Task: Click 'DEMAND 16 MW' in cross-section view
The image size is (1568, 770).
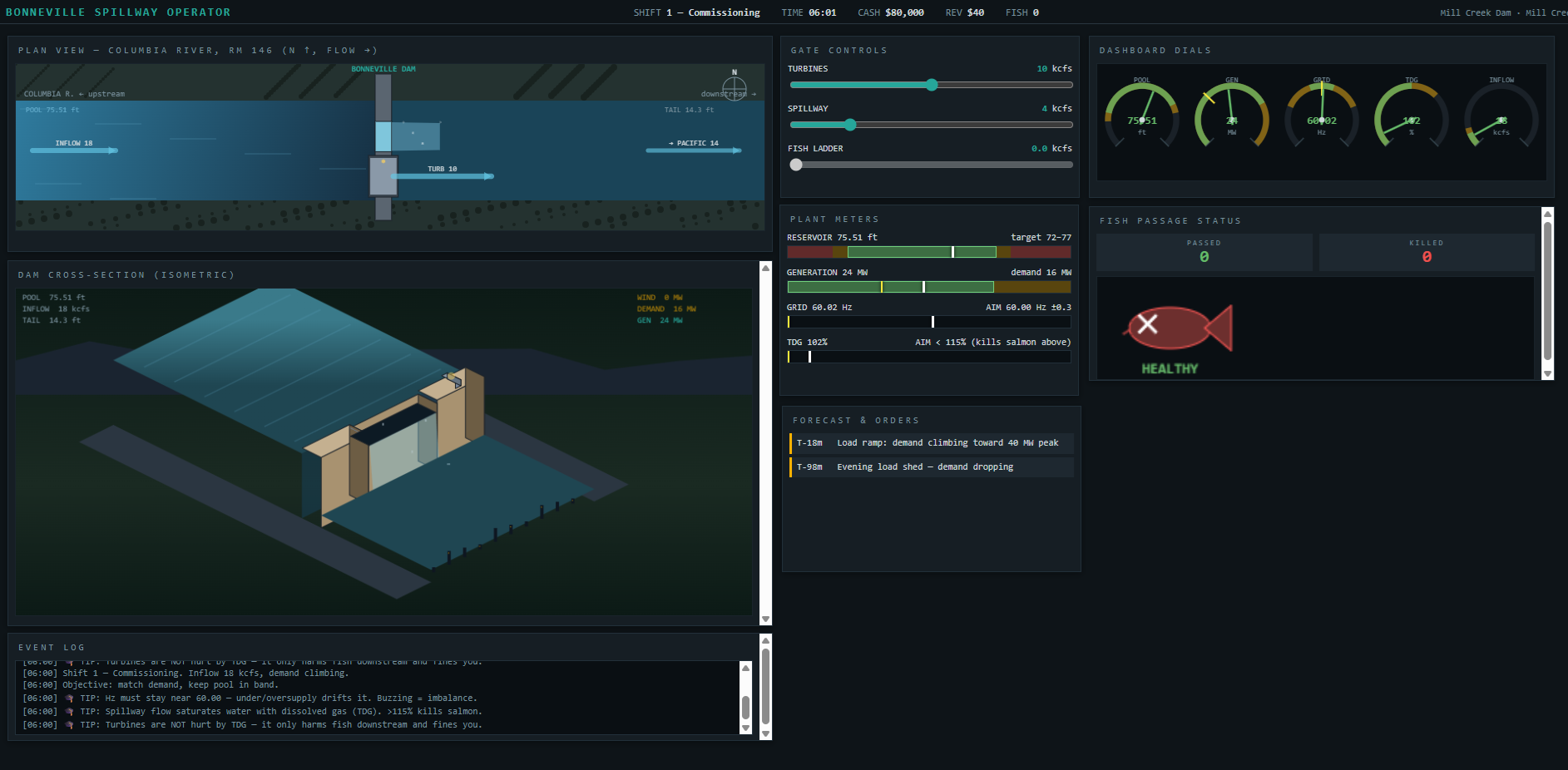Action: click(666, 309)
